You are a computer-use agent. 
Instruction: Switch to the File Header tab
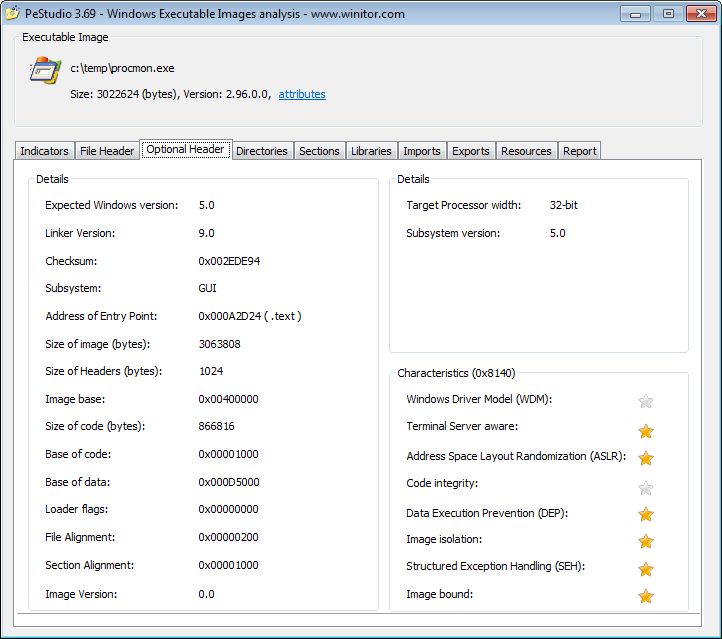(107, 151)
